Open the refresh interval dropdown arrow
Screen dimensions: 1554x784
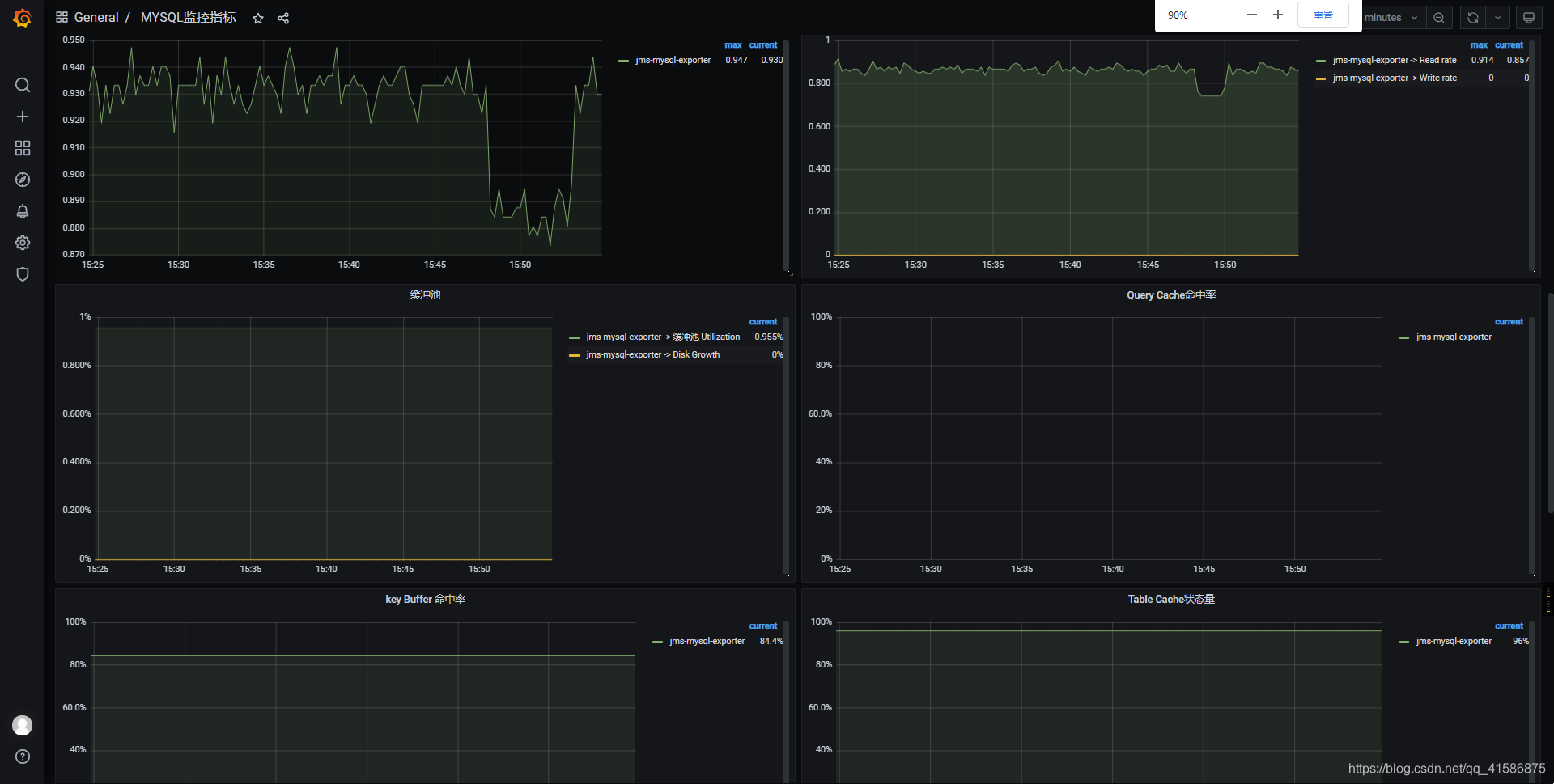[1497, 18]
